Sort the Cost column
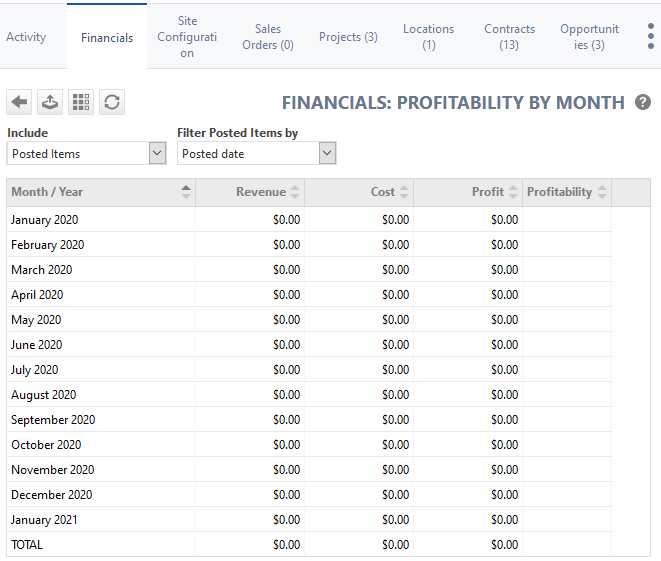Viewport: 661px width, 561px height. coord(404,192)
